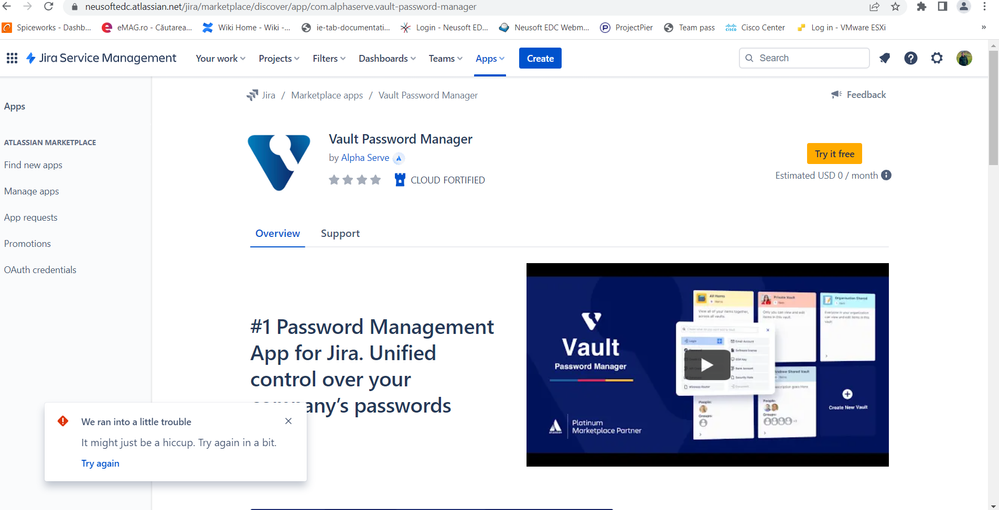Open OAuth credentials in the sidebar
This screenshot has height=510, width=999.
tap(40, 270)
